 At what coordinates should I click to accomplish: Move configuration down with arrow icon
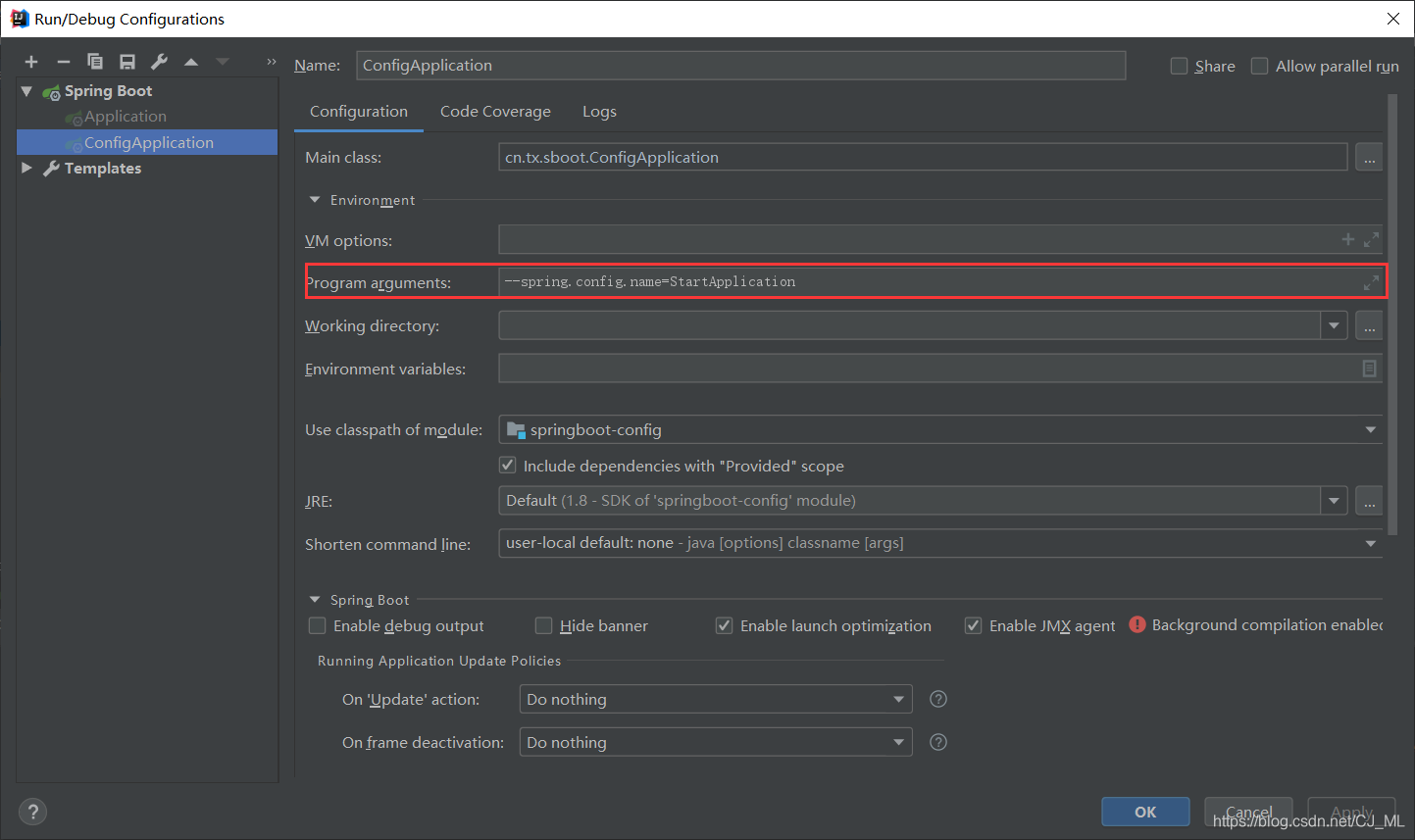pyautogui.click(x=223, y=62)
